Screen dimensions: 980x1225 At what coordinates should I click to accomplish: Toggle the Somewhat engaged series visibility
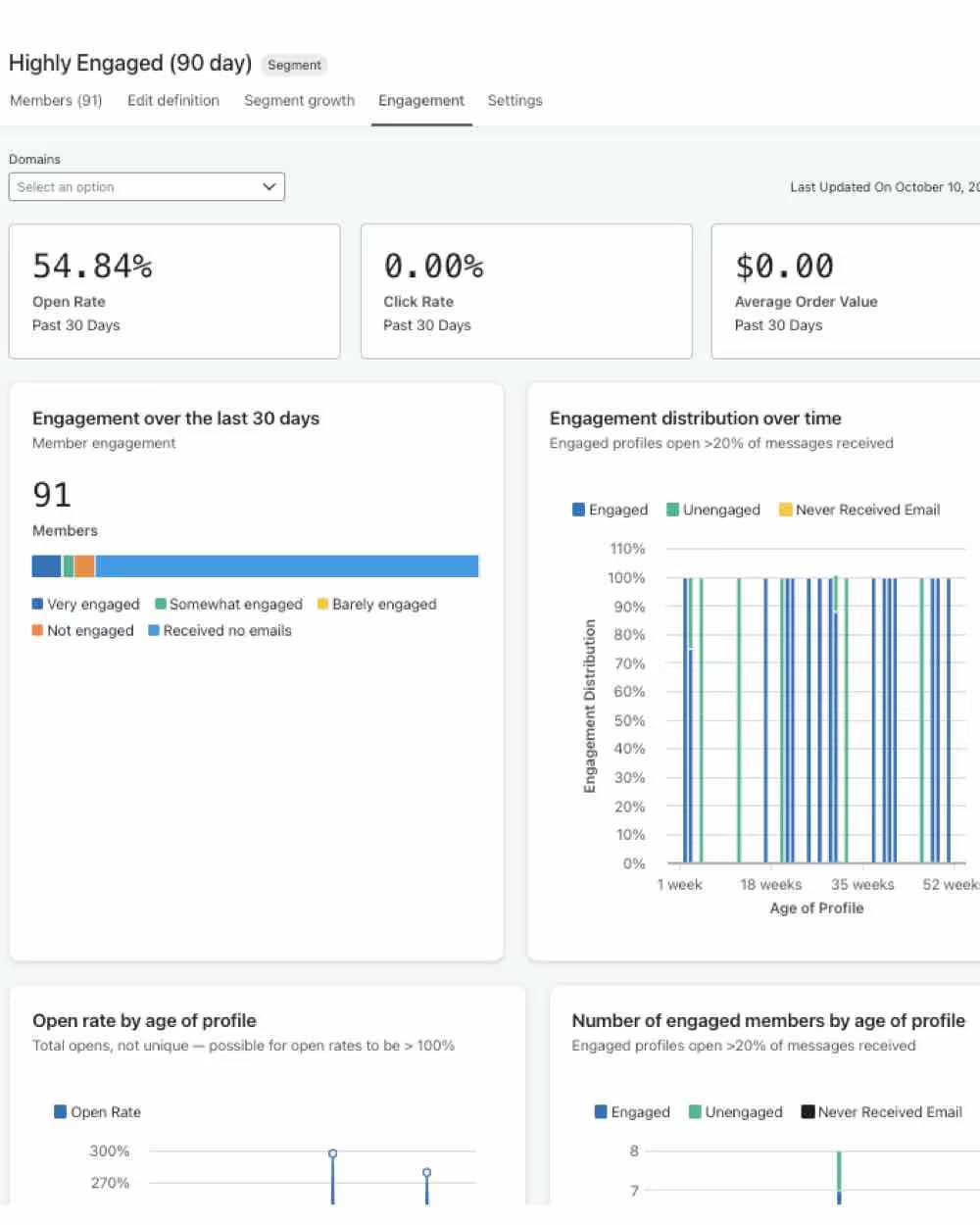pos(160,604)
